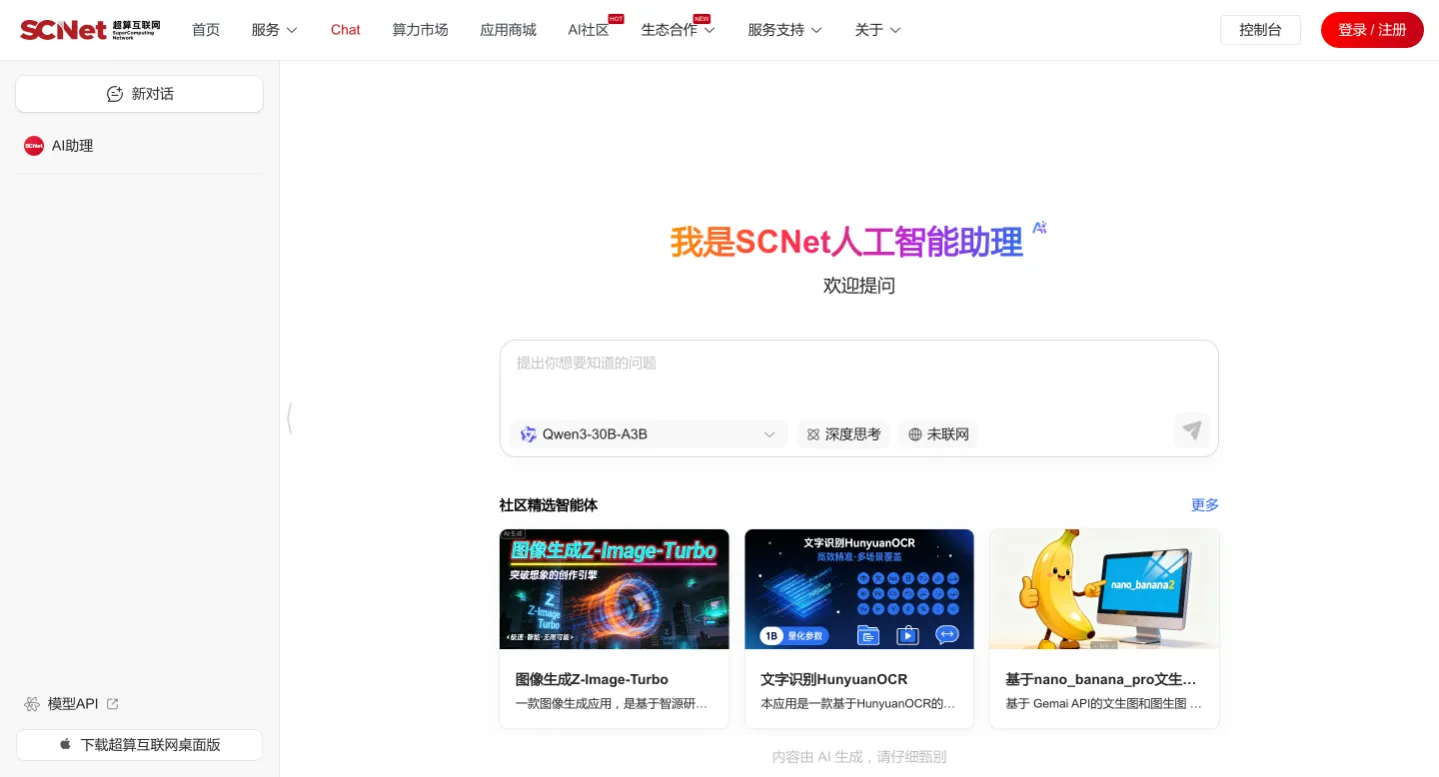The image size is (1439, 777).
Task: Enable 深度思考 deep thinking mode
Action: pos(843,434)
